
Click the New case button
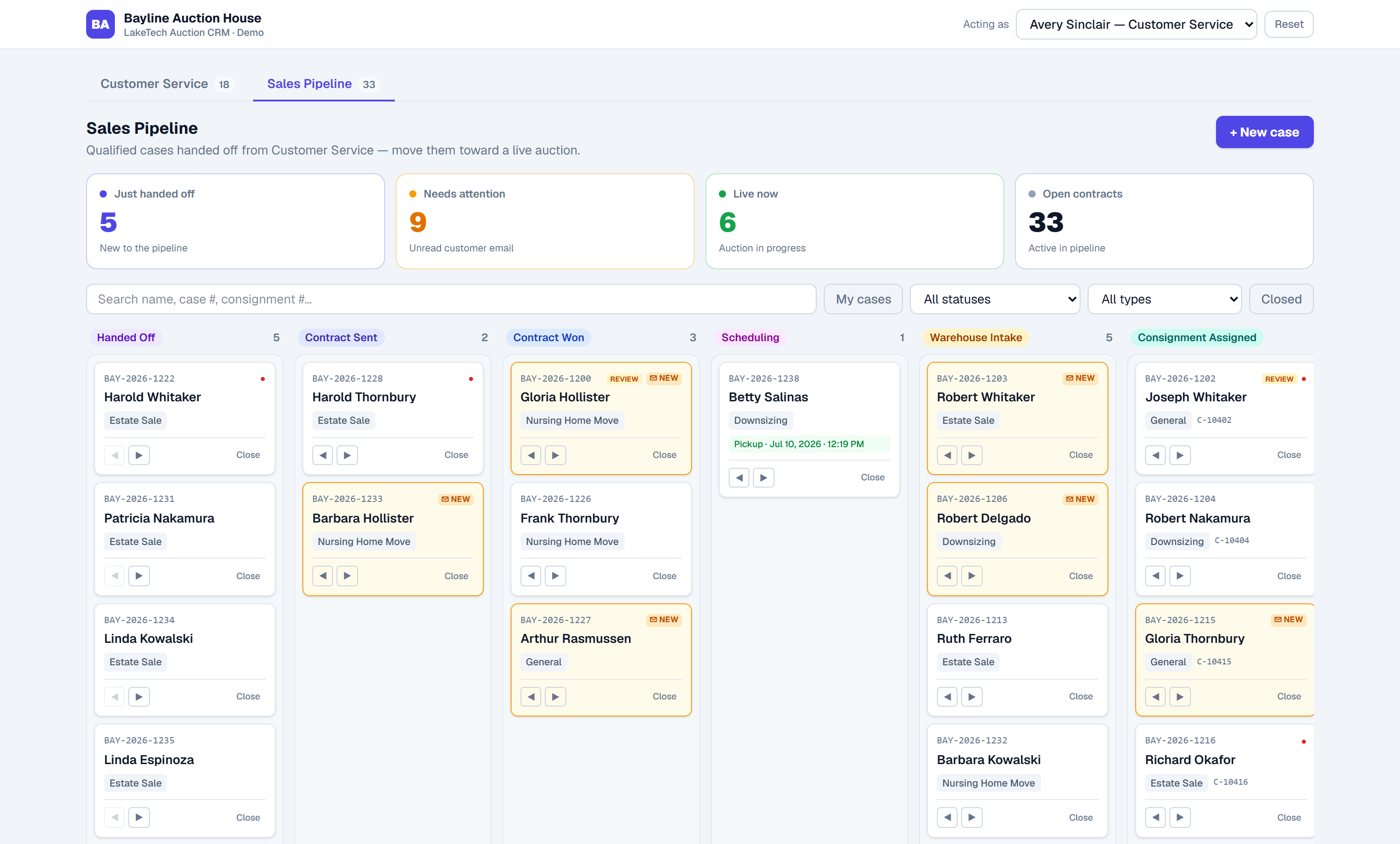[x=1264, y=132]
